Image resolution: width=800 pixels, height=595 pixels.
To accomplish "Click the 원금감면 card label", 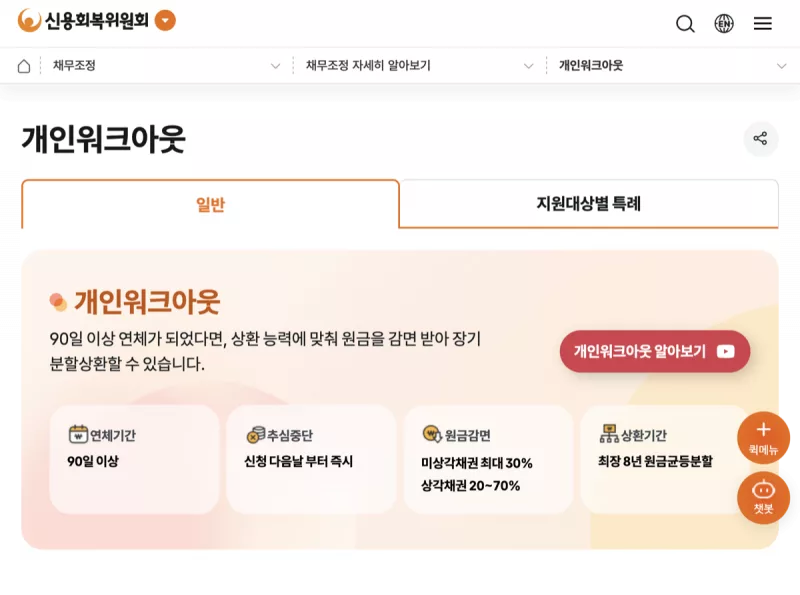I will (467, 435).
